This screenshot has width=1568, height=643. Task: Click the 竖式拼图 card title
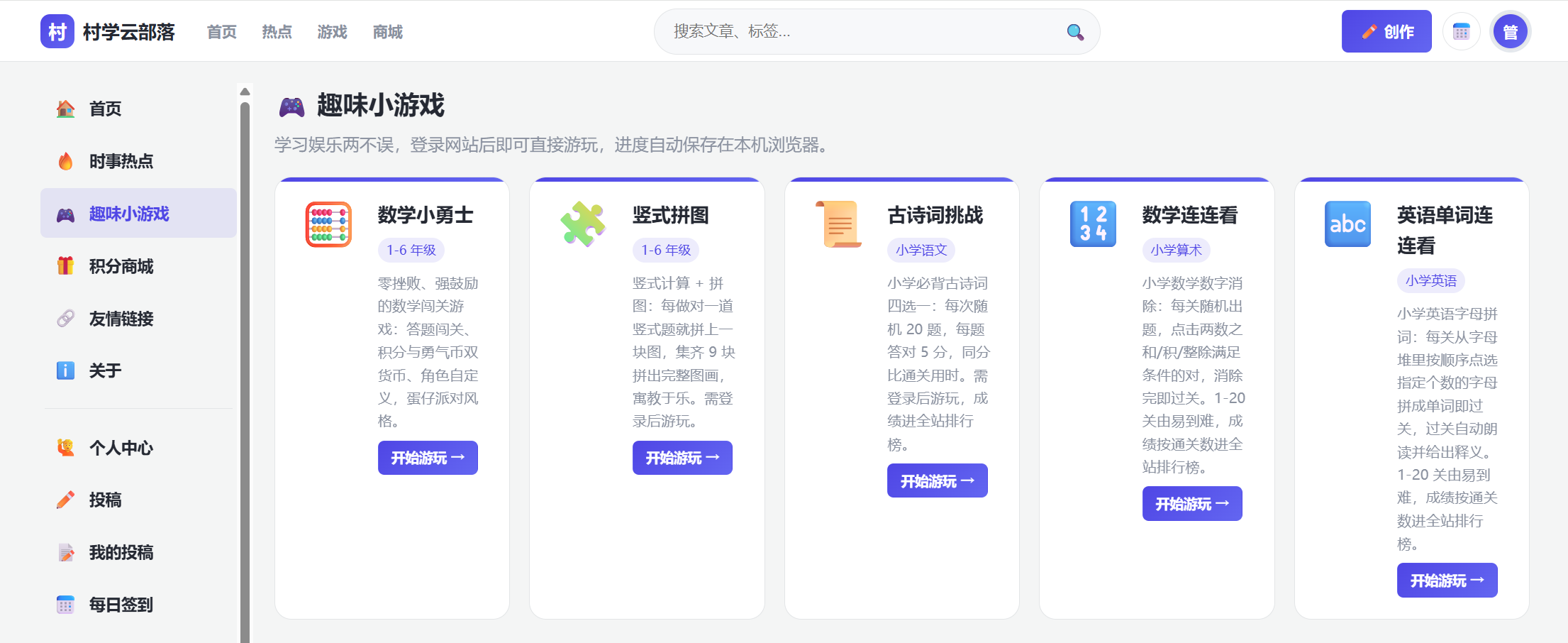[671, 215]
